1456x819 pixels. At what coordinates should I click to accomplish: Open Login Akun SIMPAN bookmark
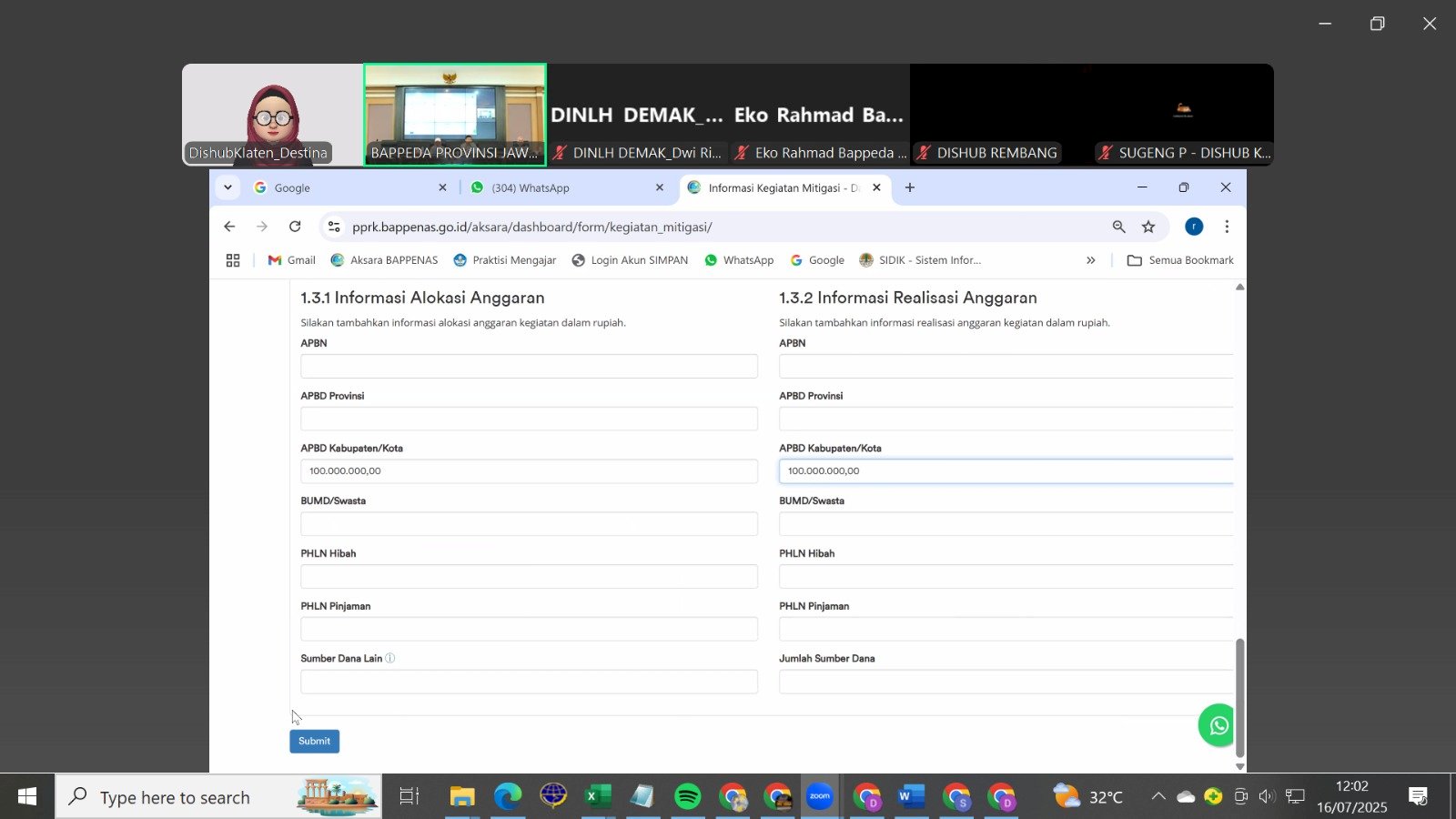point(630,260)
